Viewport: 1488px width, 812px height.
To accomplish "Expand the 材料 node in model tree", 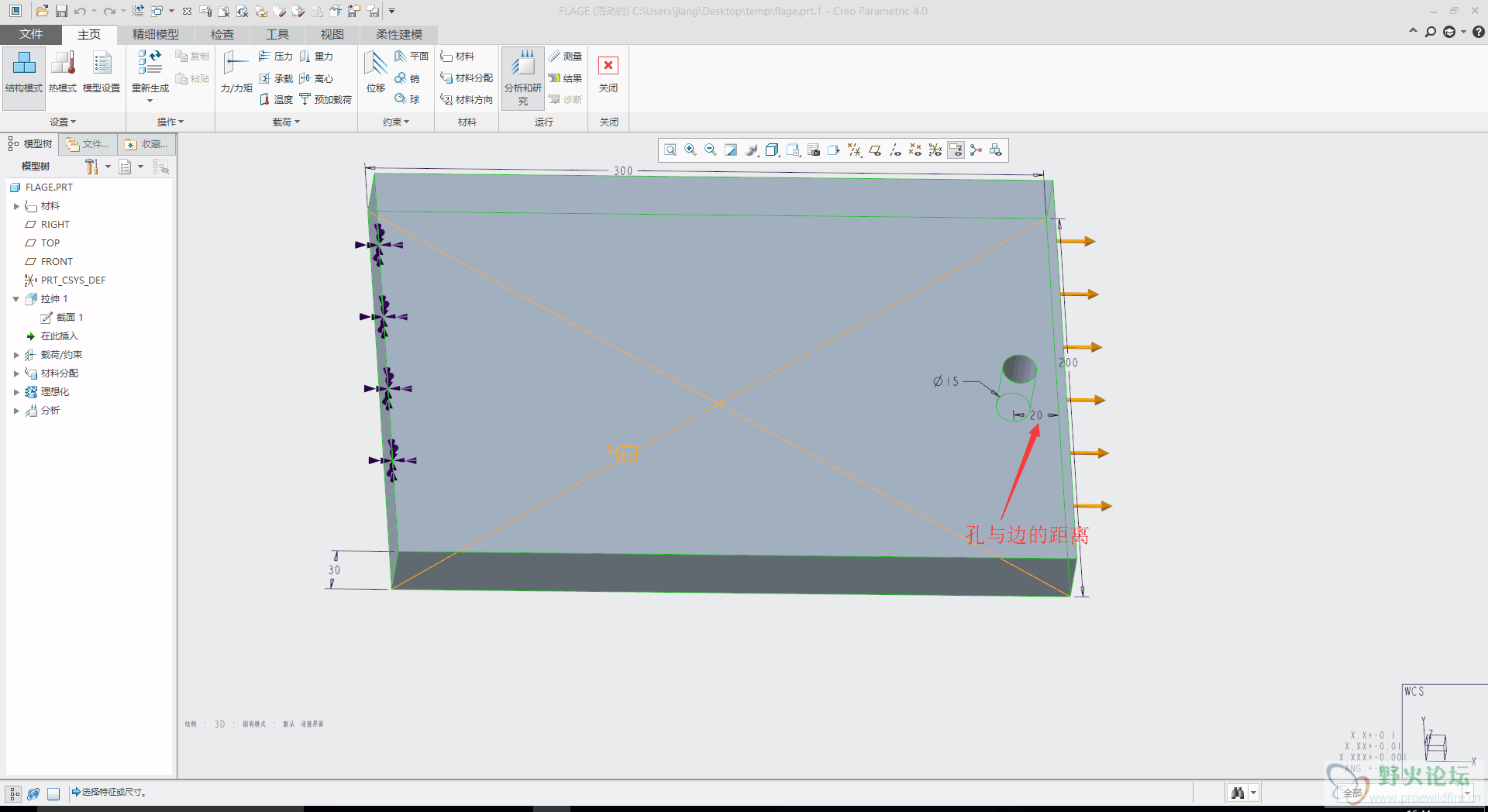I will pyautogui.click(x=16, y=206).
